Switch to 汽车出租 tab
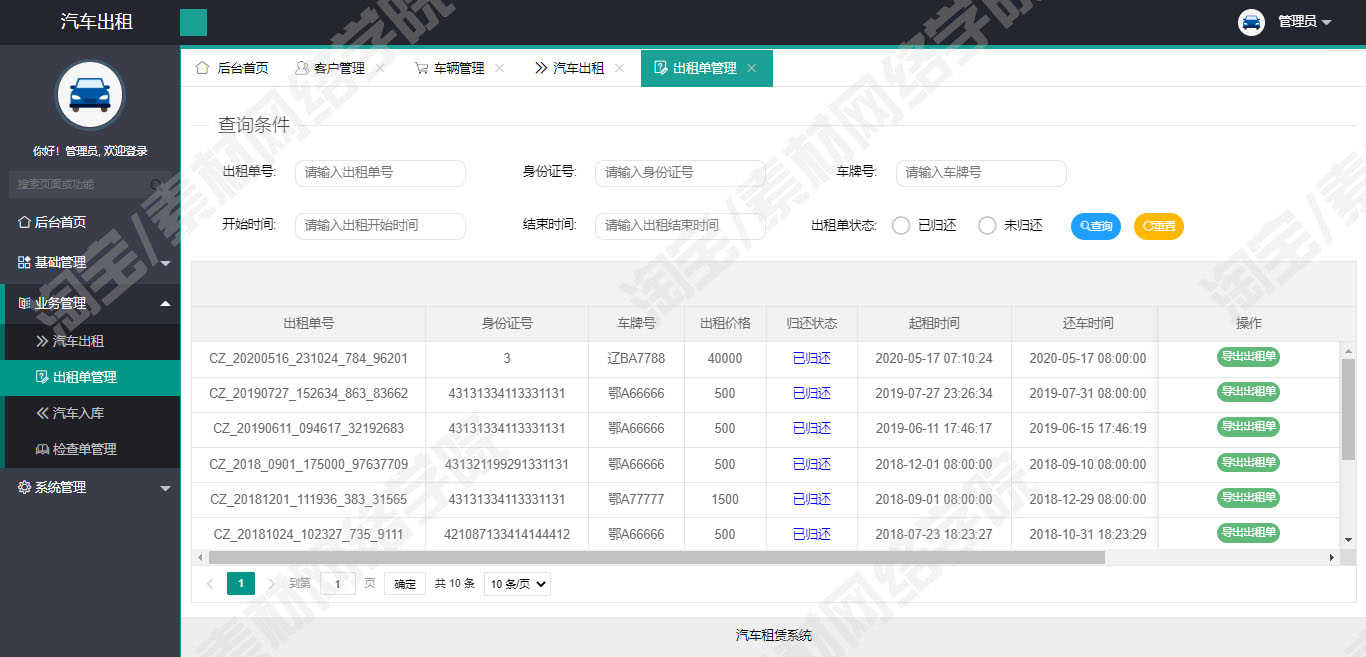This screenshot has width=1366, height=657. coord(579,68)
